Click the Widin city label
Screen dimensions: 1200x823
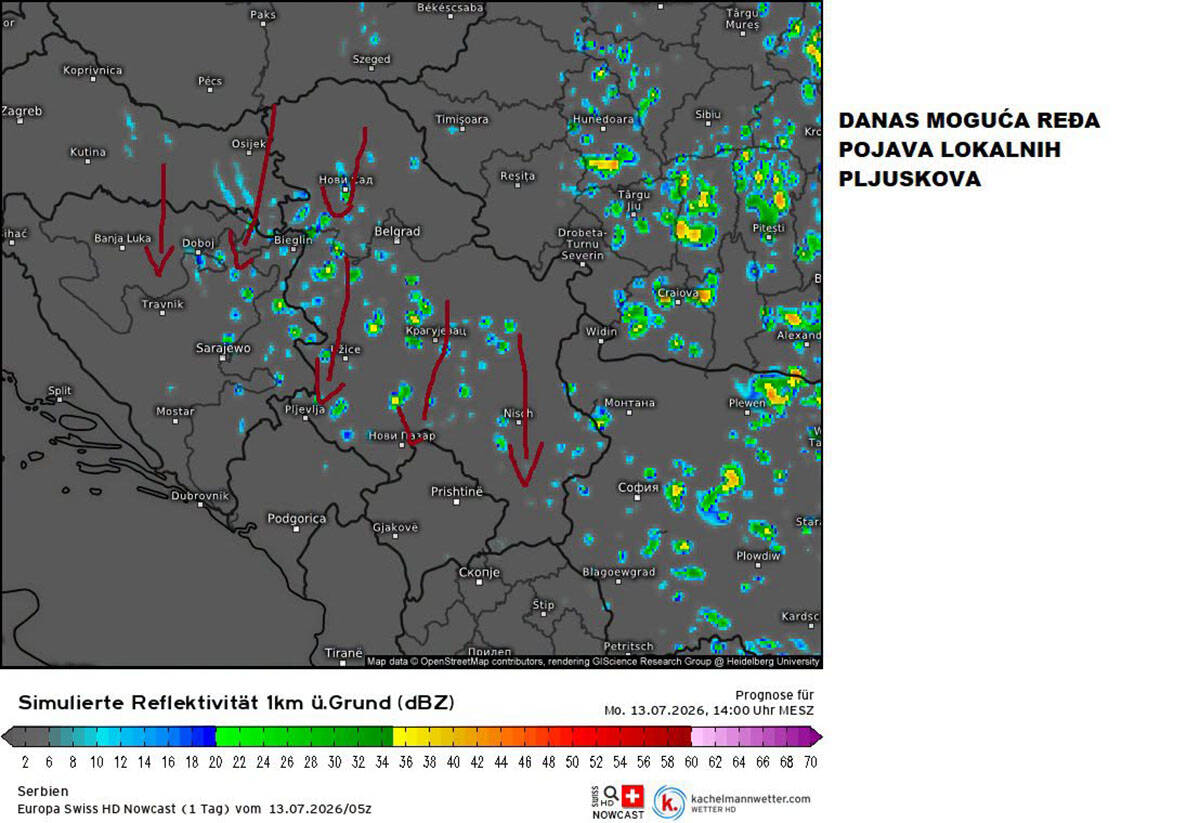click(601, 331)
